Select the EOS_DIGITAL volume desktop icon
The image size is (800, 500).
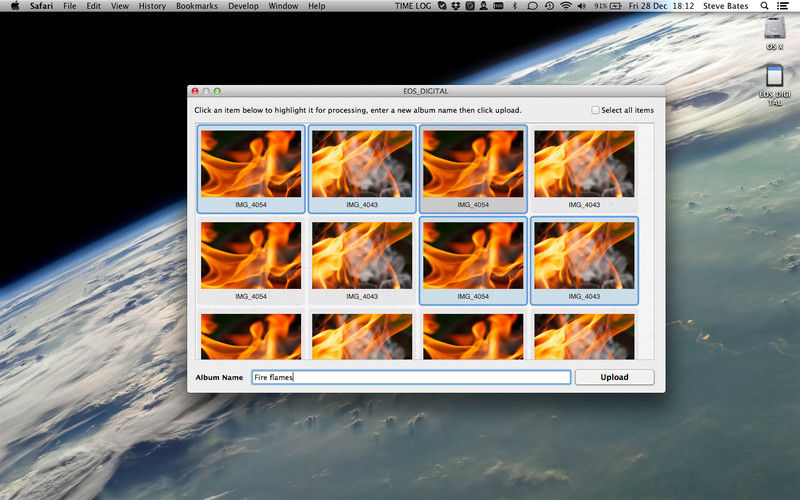click(774, 86)
